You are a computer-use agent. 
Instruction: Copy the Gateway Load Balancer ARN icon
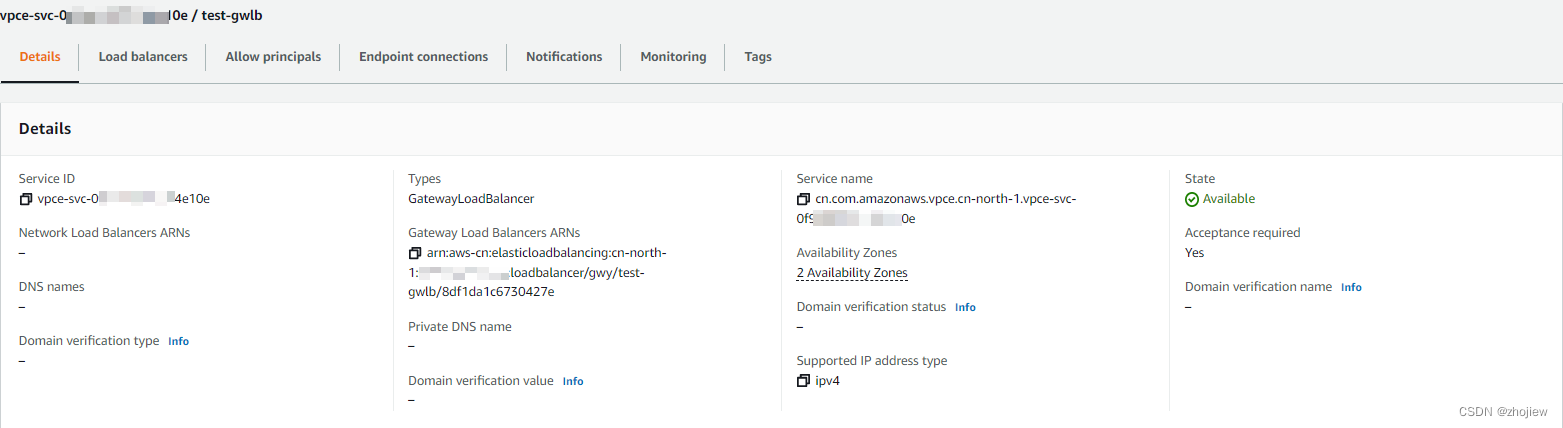415,253
